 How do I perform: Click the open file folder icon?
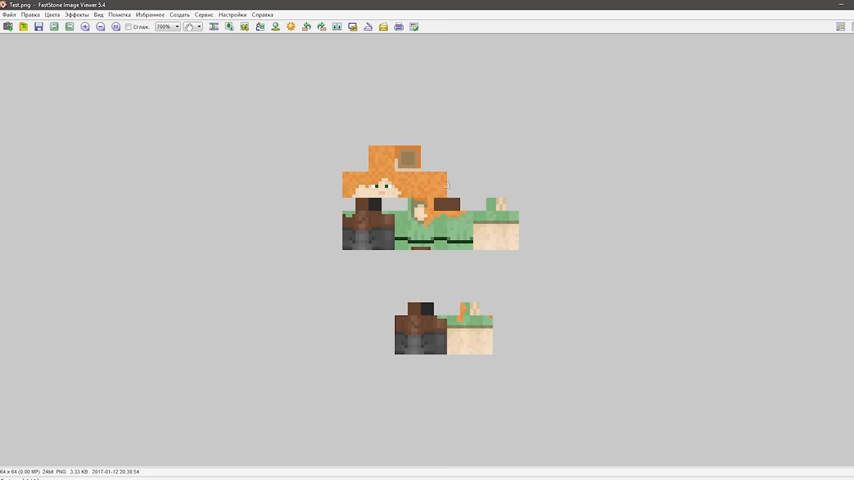[23, 27]
